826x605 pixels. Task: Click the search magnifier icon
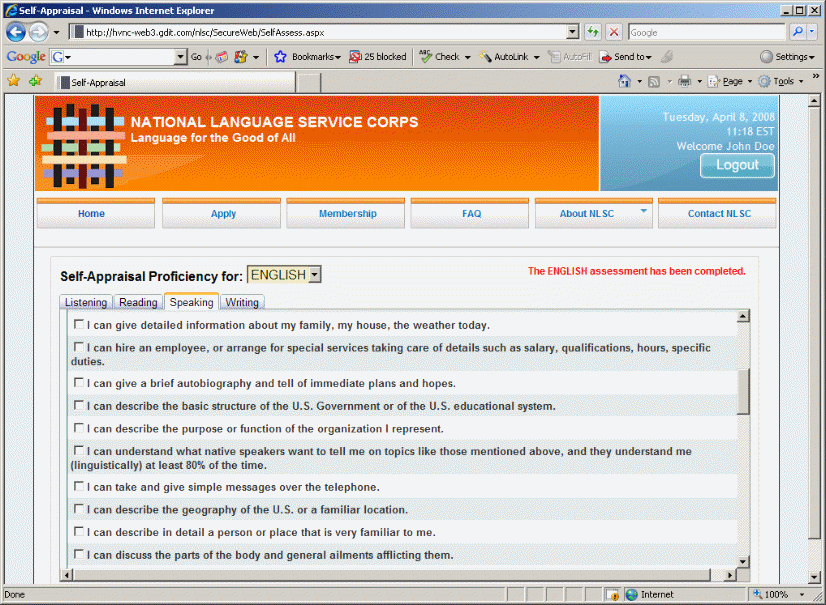798,32
